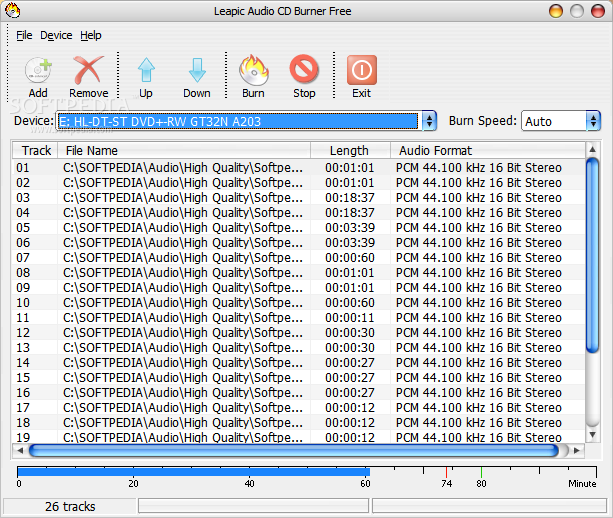Select track 09 file name
613x518 pixels.
tap(183, 288)
